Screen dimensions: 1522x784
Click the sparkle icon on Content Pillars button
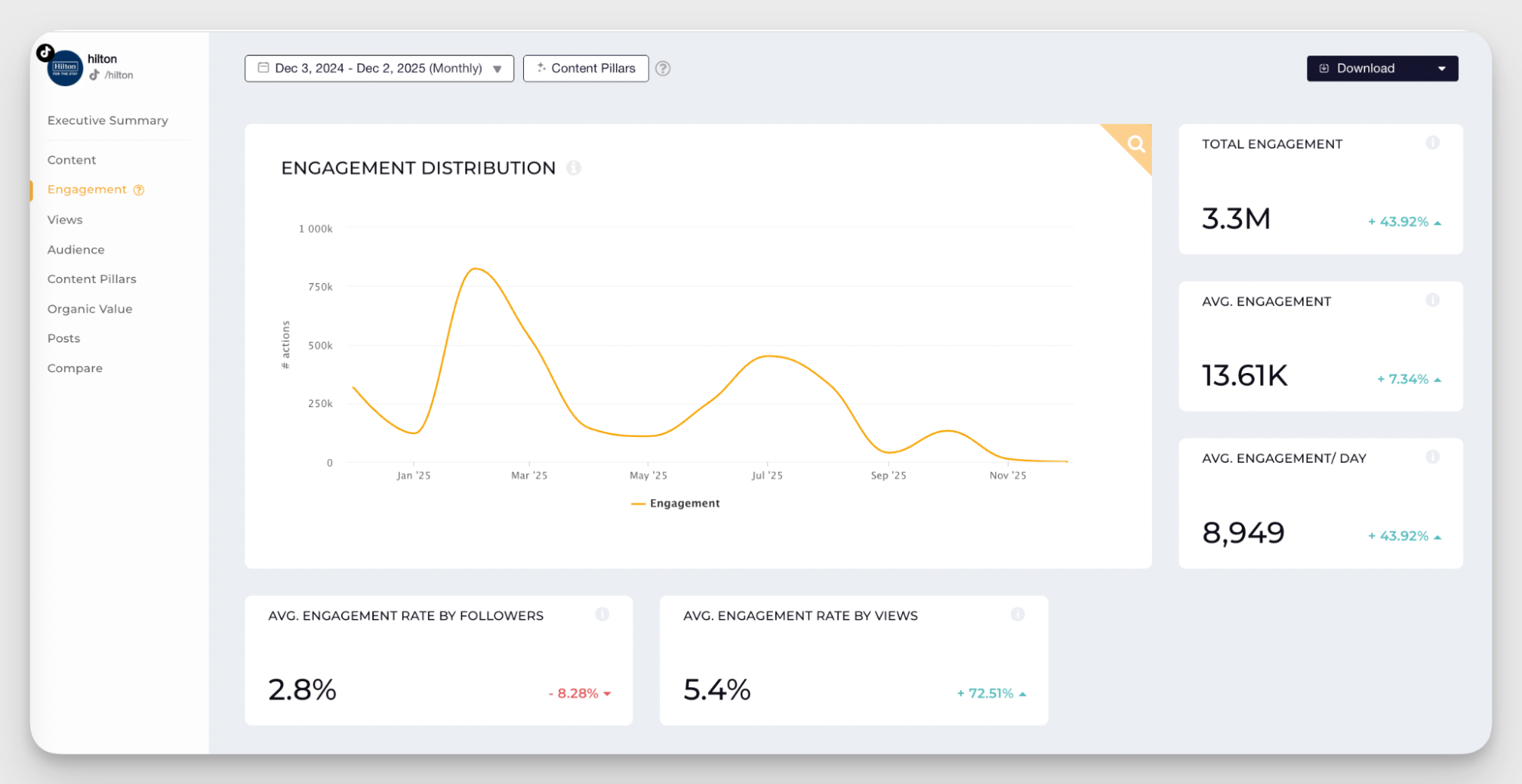(x=541, y=68)
